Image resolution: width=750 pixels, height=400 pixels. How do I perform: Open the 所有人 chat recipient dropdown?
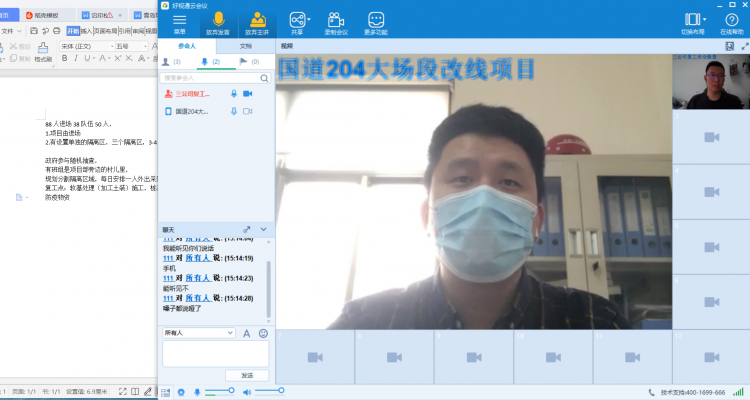pyautogui.click(x=198, y=333)
